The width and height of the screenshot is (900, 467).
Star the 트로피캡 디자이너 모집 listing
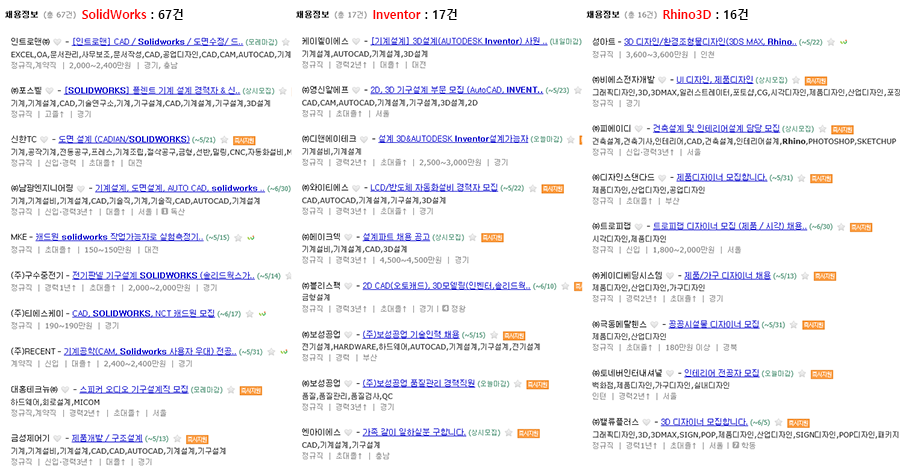pyautogui.click(x=841, y=227)
